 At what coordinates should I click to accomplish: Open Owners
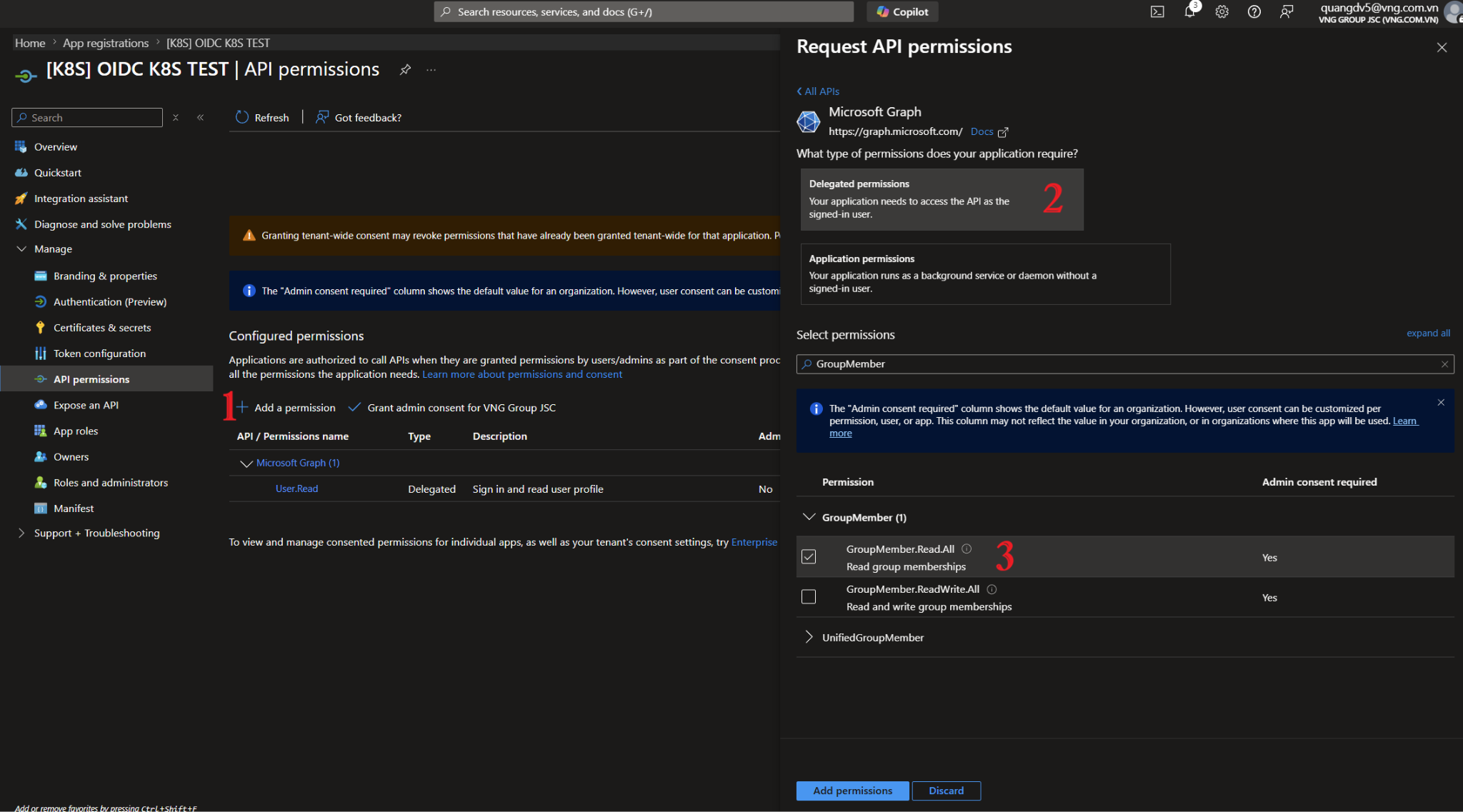pos(71,456)
